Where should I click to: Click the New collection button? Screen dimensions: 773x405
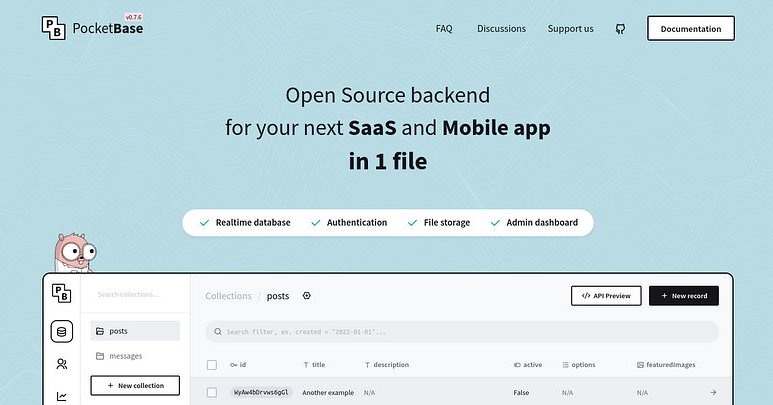[x=135, y=385]
